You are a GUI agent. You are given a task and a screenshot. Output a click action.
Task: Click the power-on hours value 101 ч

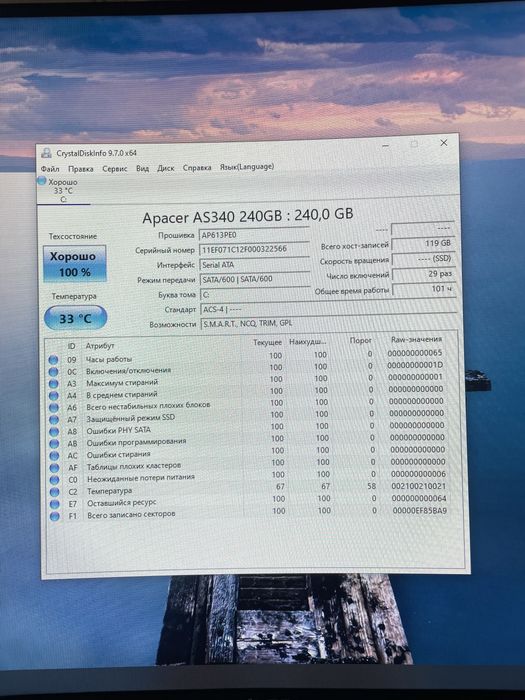point(424,289)
